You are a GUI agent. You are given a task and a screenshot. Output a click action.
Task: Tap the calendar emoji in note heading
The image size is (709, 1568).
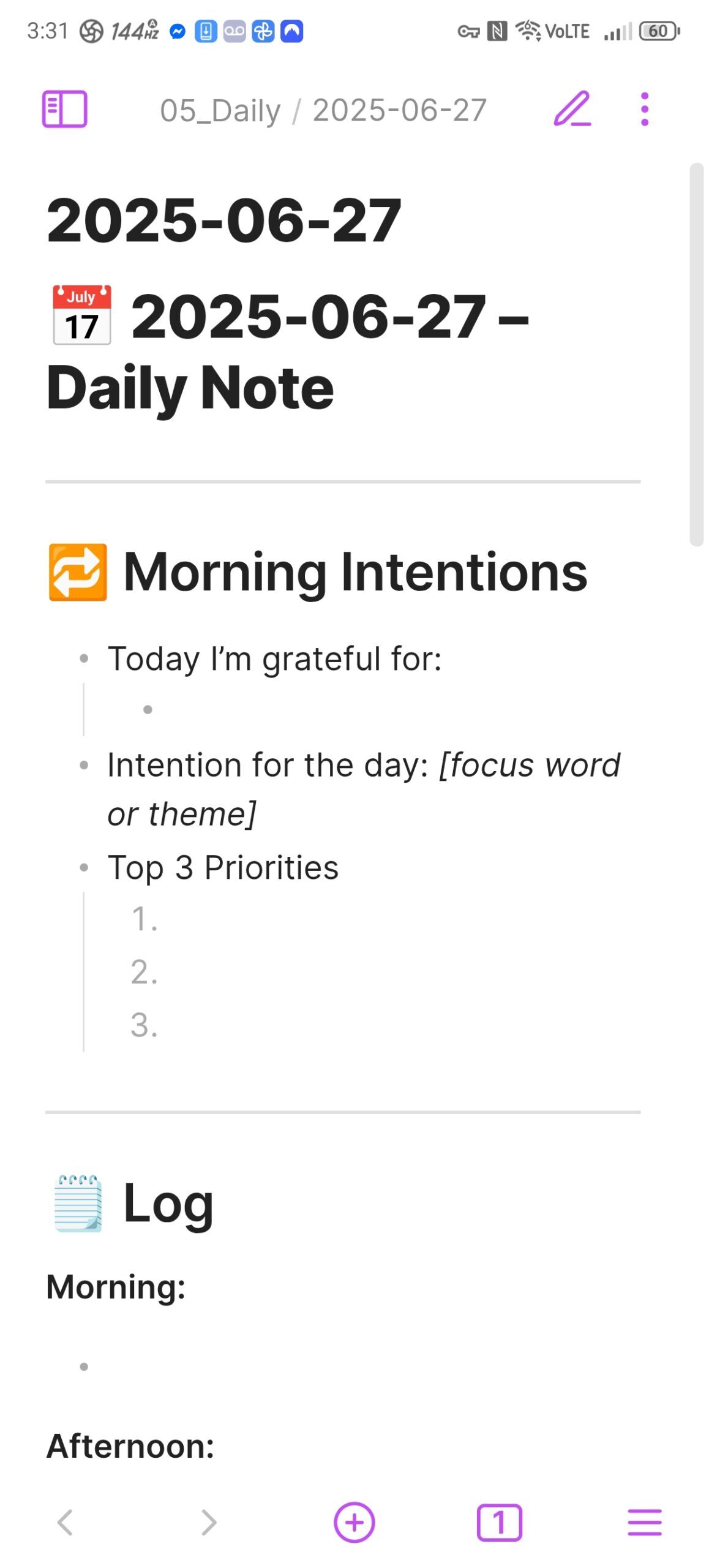click(82, 315)
